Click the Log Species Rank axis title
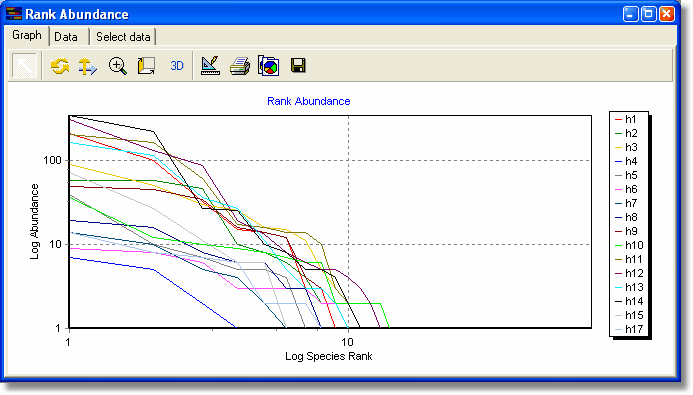The image size is (693, 395). pos(328,356)
